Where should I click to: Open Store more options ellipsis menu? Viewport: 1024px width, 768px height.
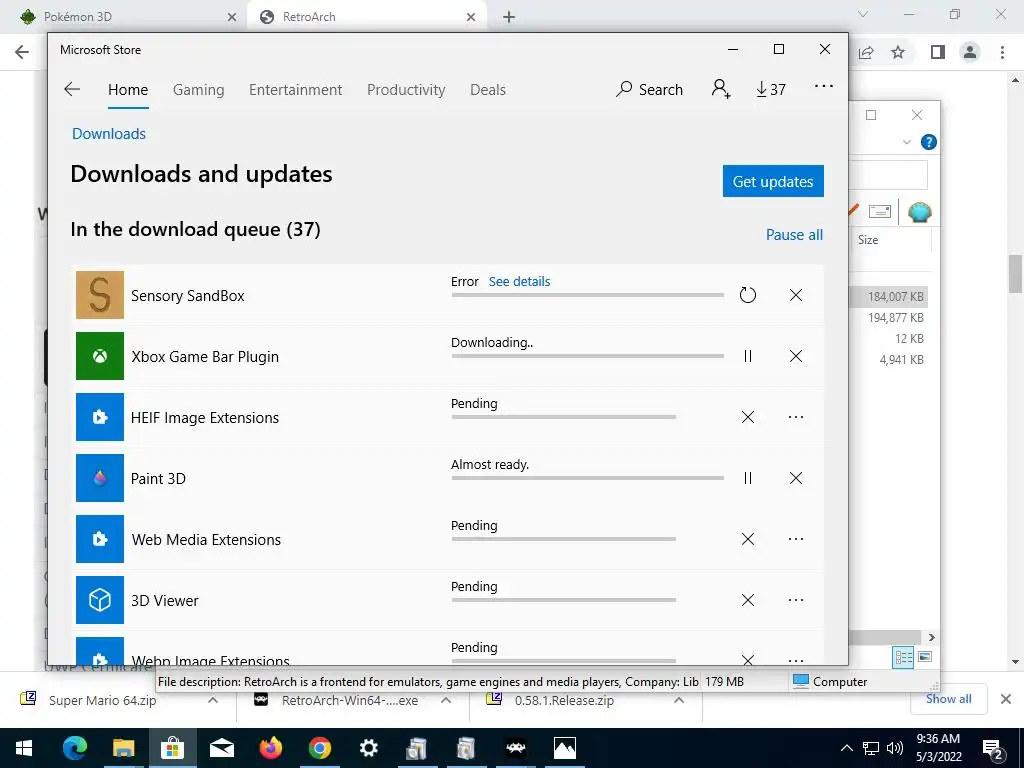[x=824, y=86]
